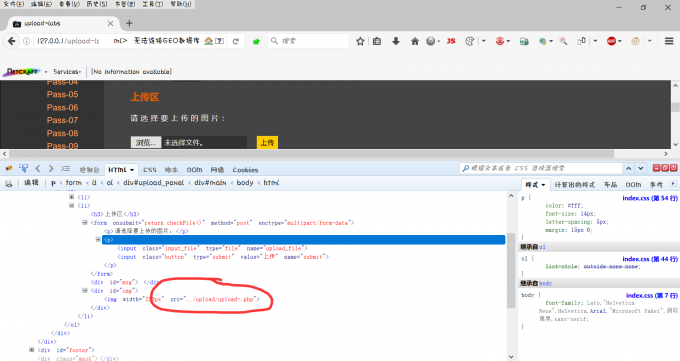Open index.css (第 44 行) source link
The height and width of the screenshot is (361, 680).
pos(650,259)
